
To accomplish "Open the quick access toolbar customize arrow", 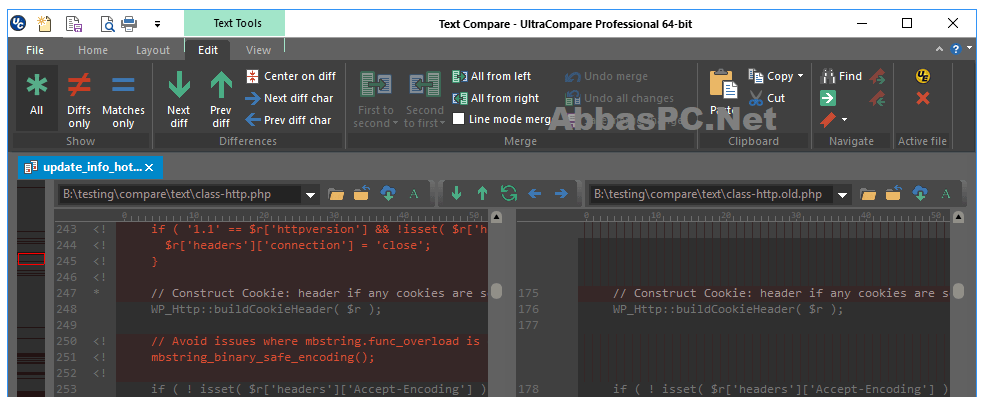I will pos(157,25).
